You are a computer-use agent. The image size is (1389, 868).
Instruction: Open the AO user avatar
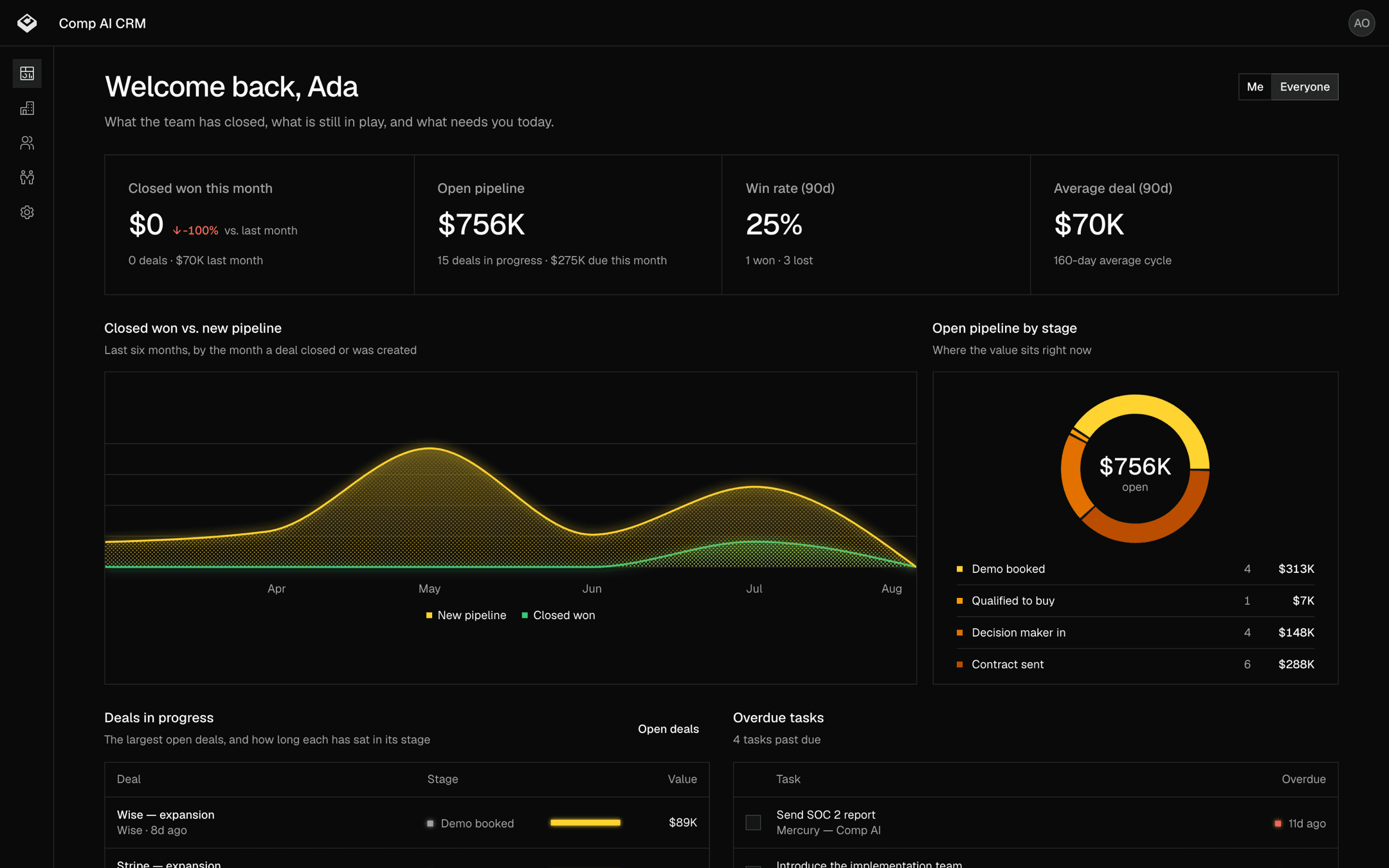click(1361, 23)
